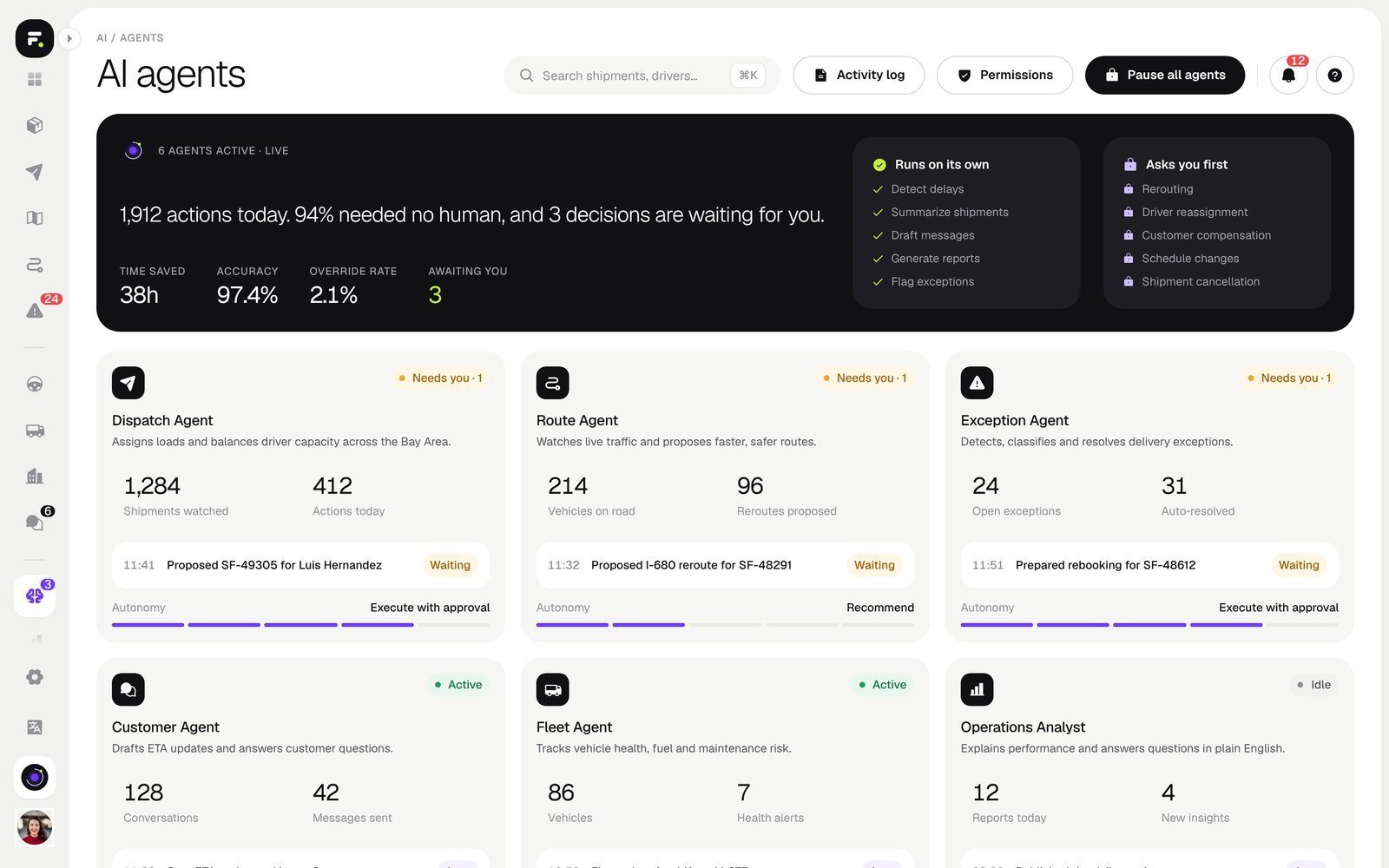Click the Exception Agent Needs you badge

(1289, 378)
